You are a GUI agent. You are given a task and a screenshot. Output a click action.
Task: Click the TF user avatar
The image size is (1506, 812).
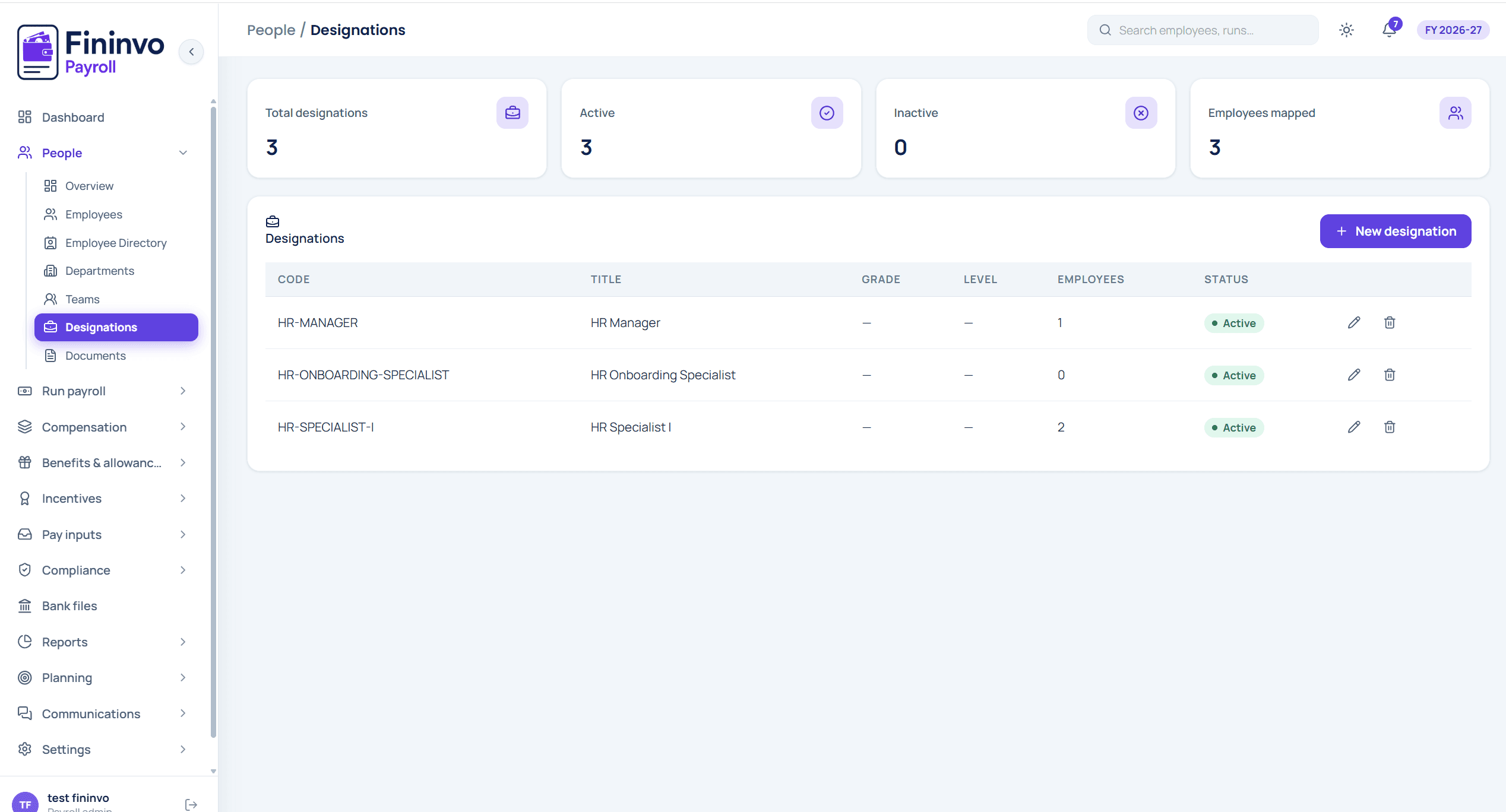tap(25, 803)
